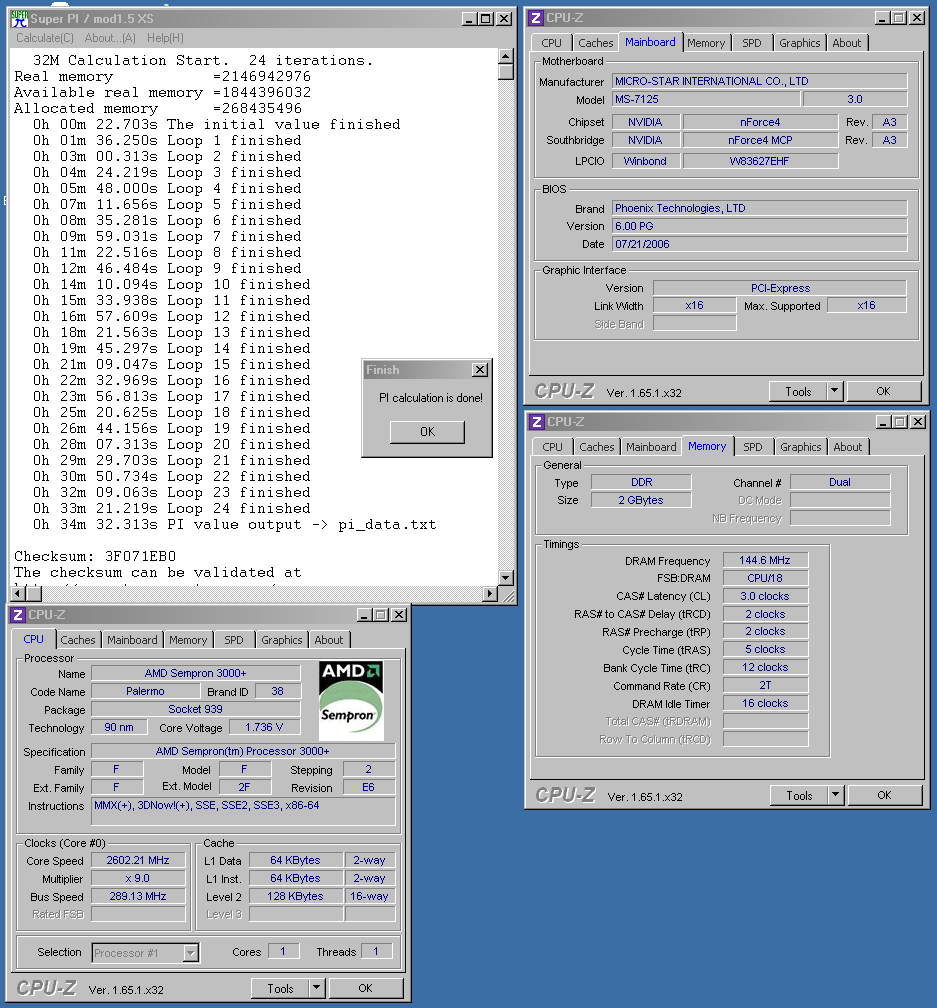
Task: Open Graphics tab in Mainboard window
Action: 799,43
